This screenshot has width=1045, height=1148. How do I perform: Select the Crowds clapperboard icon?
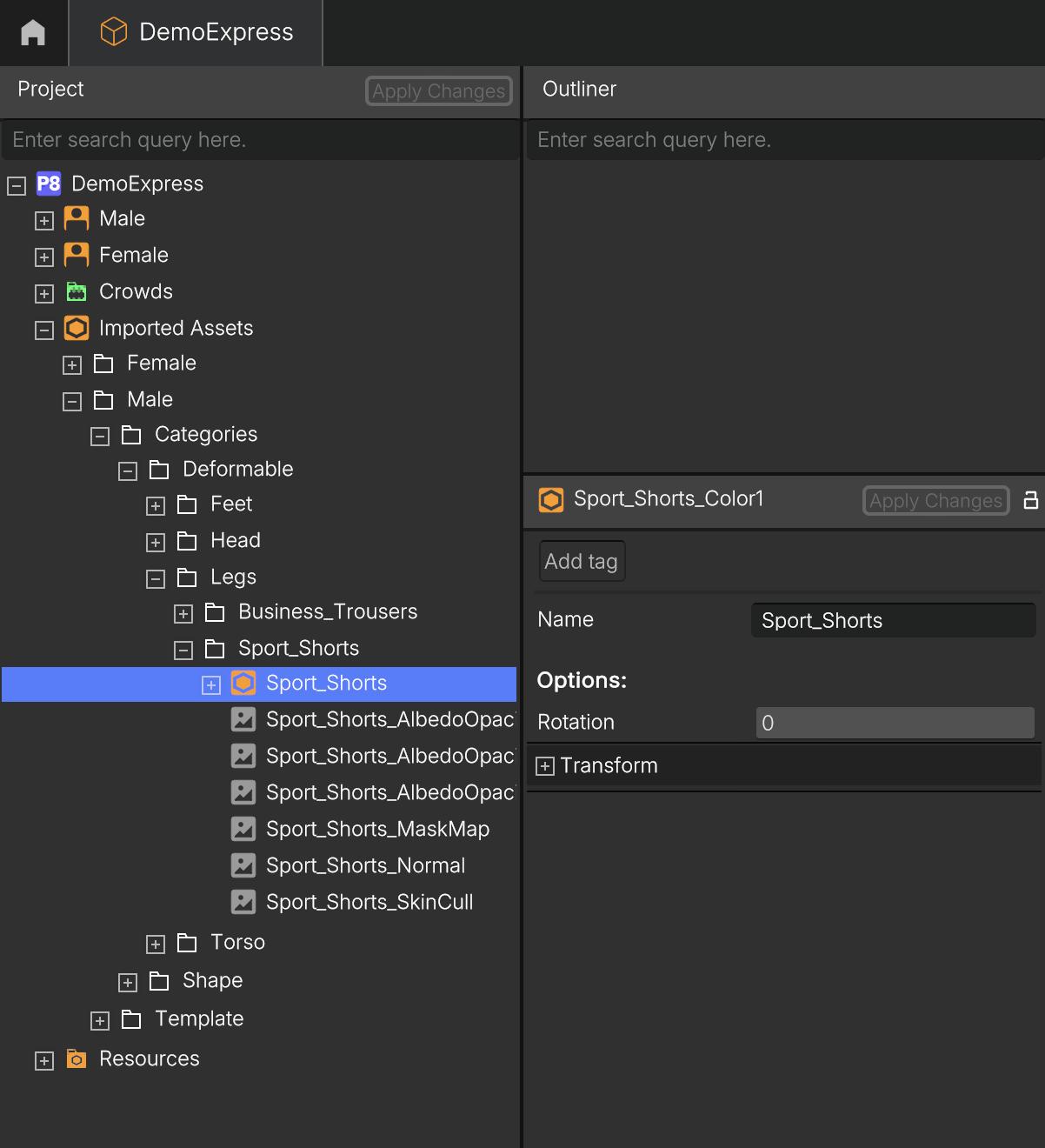pyautogui.click(x=77, y=291)
